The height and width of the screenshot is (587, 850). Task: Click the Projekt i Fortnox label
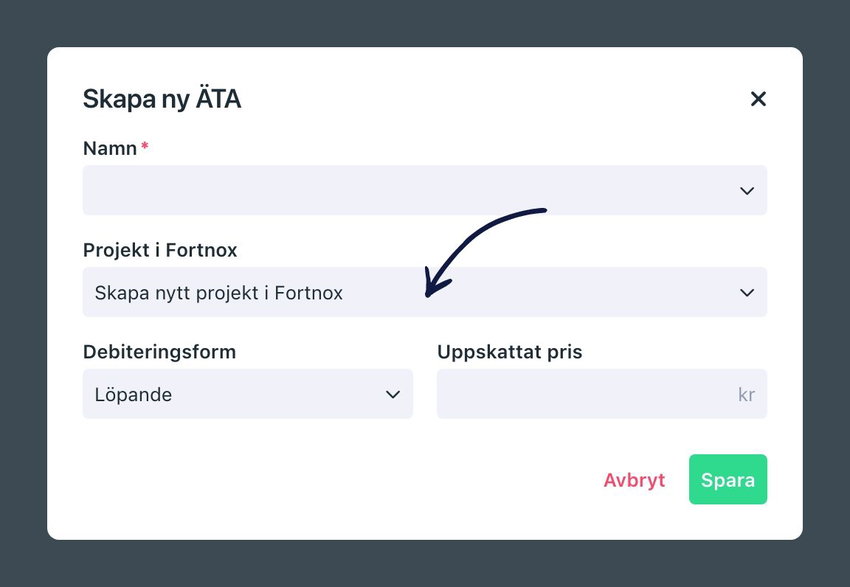point(160,250)
